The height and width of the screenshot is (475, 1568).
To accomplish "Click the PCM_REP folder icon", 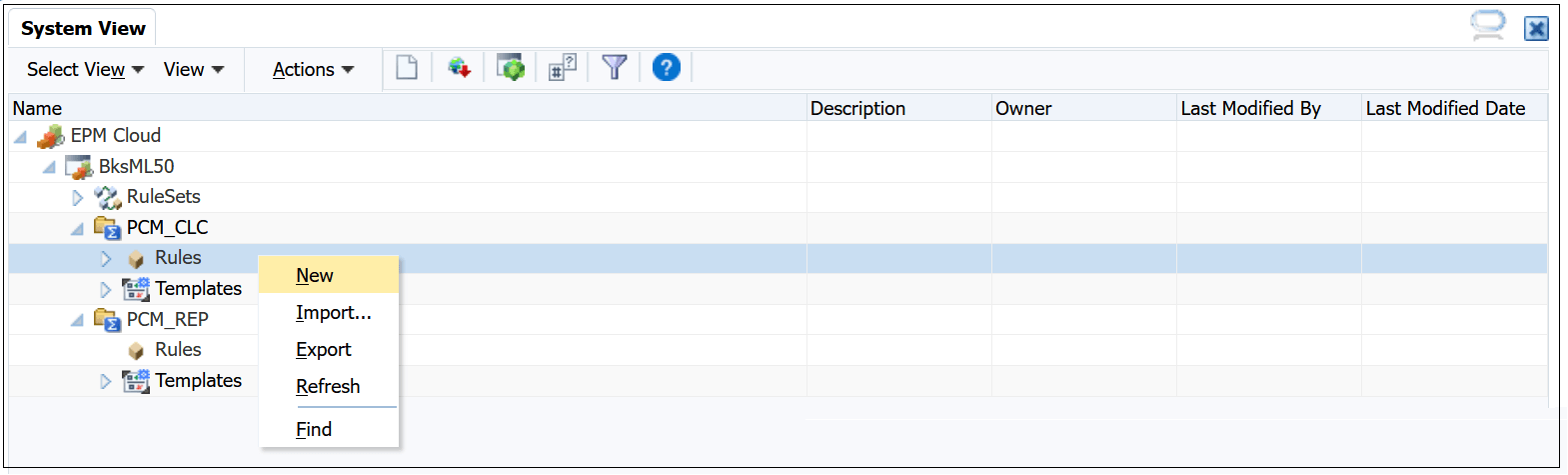I will point(107,320).
